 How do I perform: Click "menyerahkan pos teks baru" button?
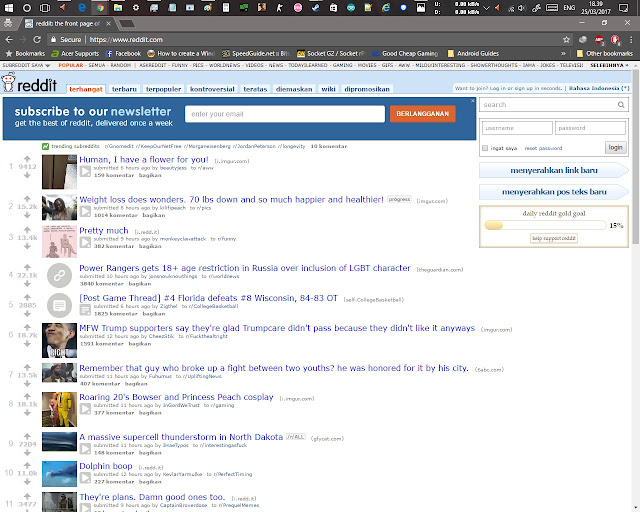[554, 192]
